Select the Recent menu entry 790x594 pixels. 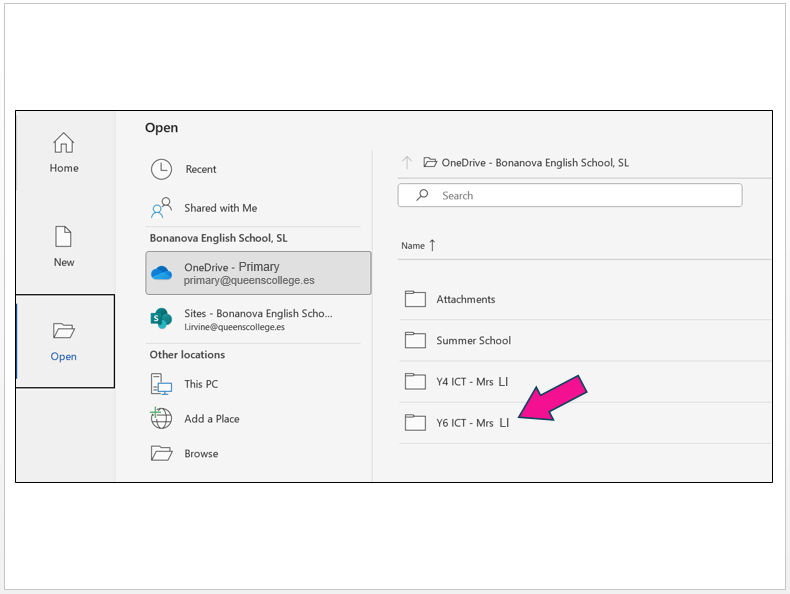(200, 170)
